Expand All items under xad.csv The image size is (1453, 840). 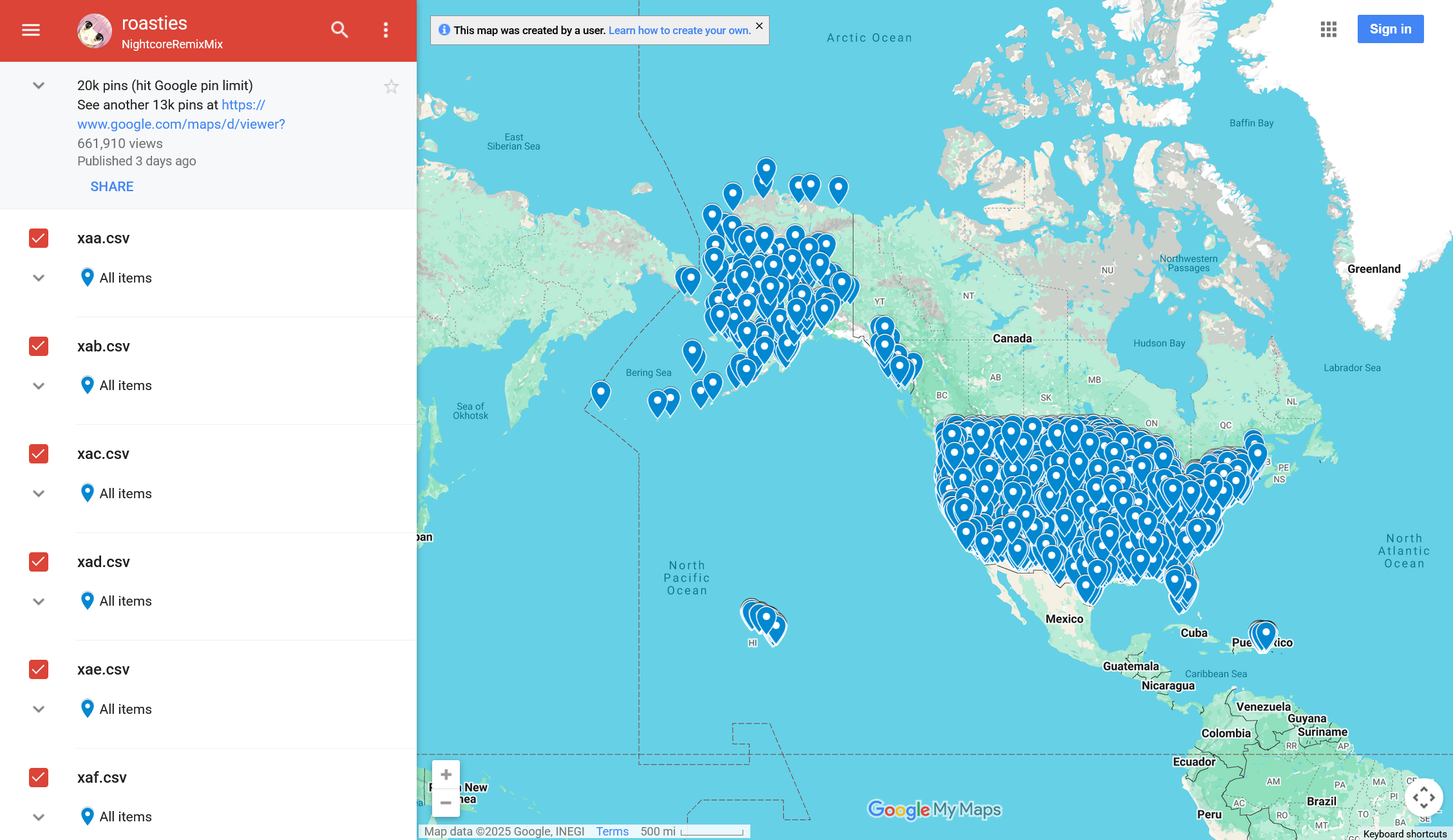39,601
